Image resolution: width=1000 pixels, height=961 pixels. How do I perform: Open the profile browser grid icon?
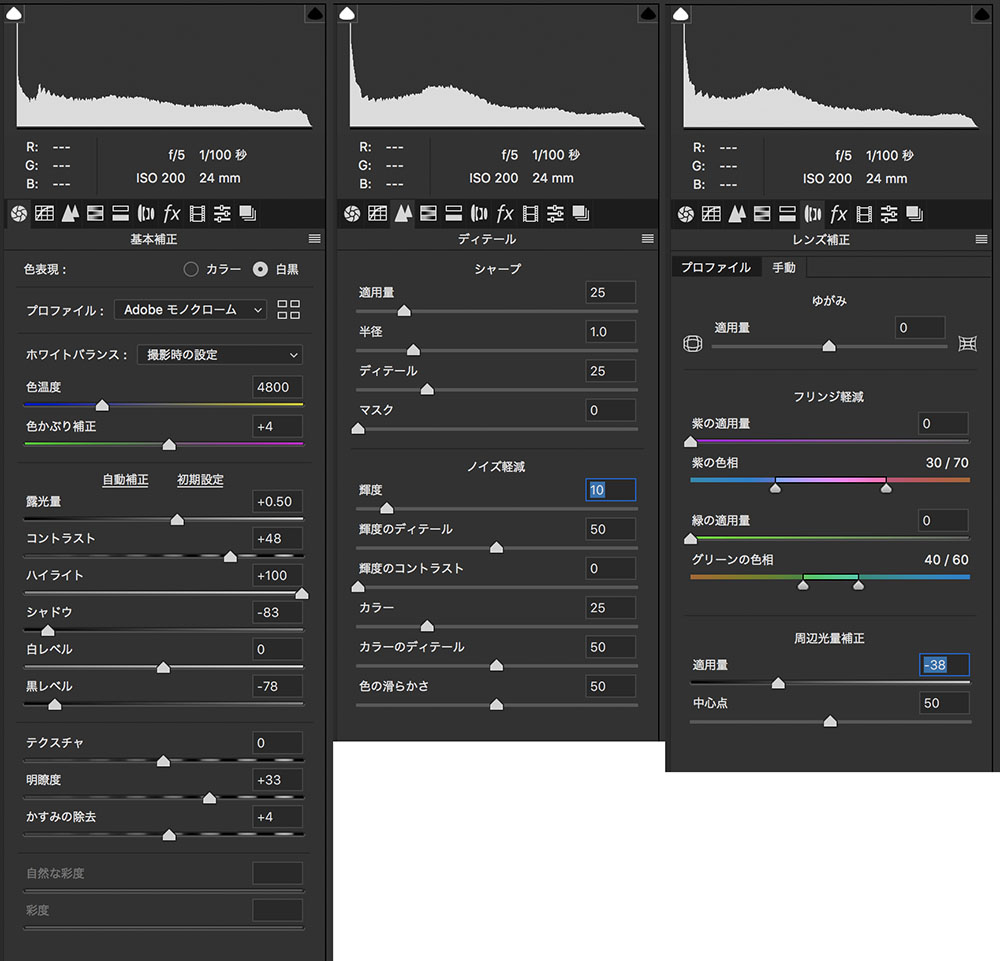pyautogui.click(x=288, y=310)
